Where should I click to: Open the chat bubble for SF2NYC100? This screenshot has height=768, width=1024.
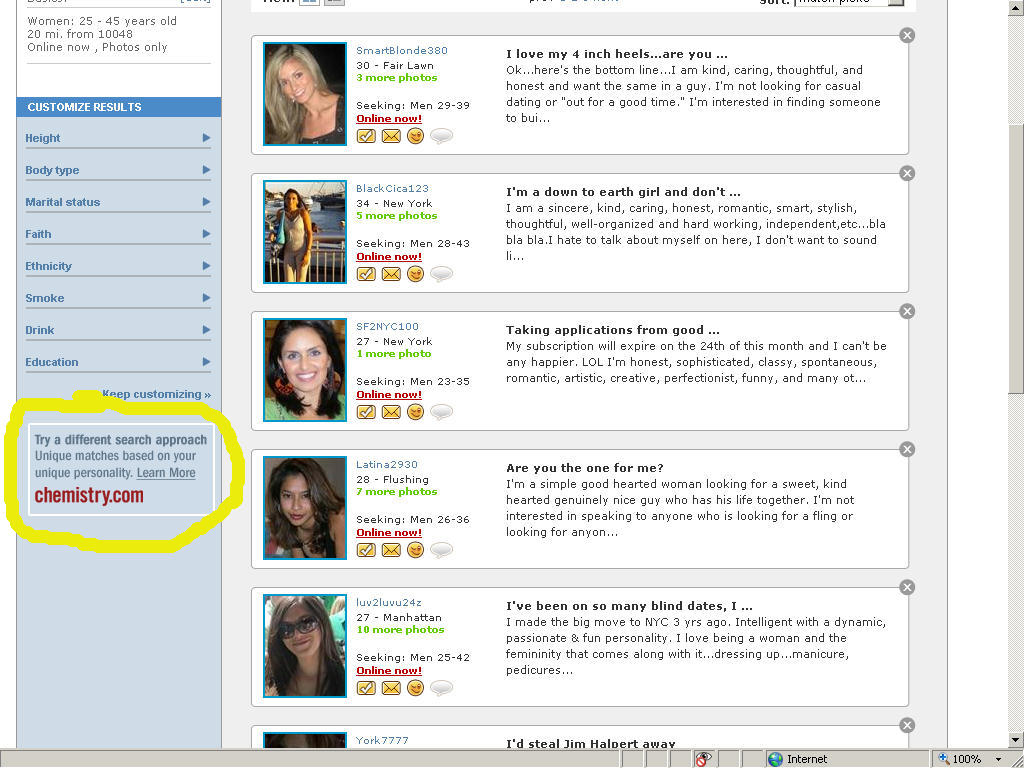coord(441,411)
